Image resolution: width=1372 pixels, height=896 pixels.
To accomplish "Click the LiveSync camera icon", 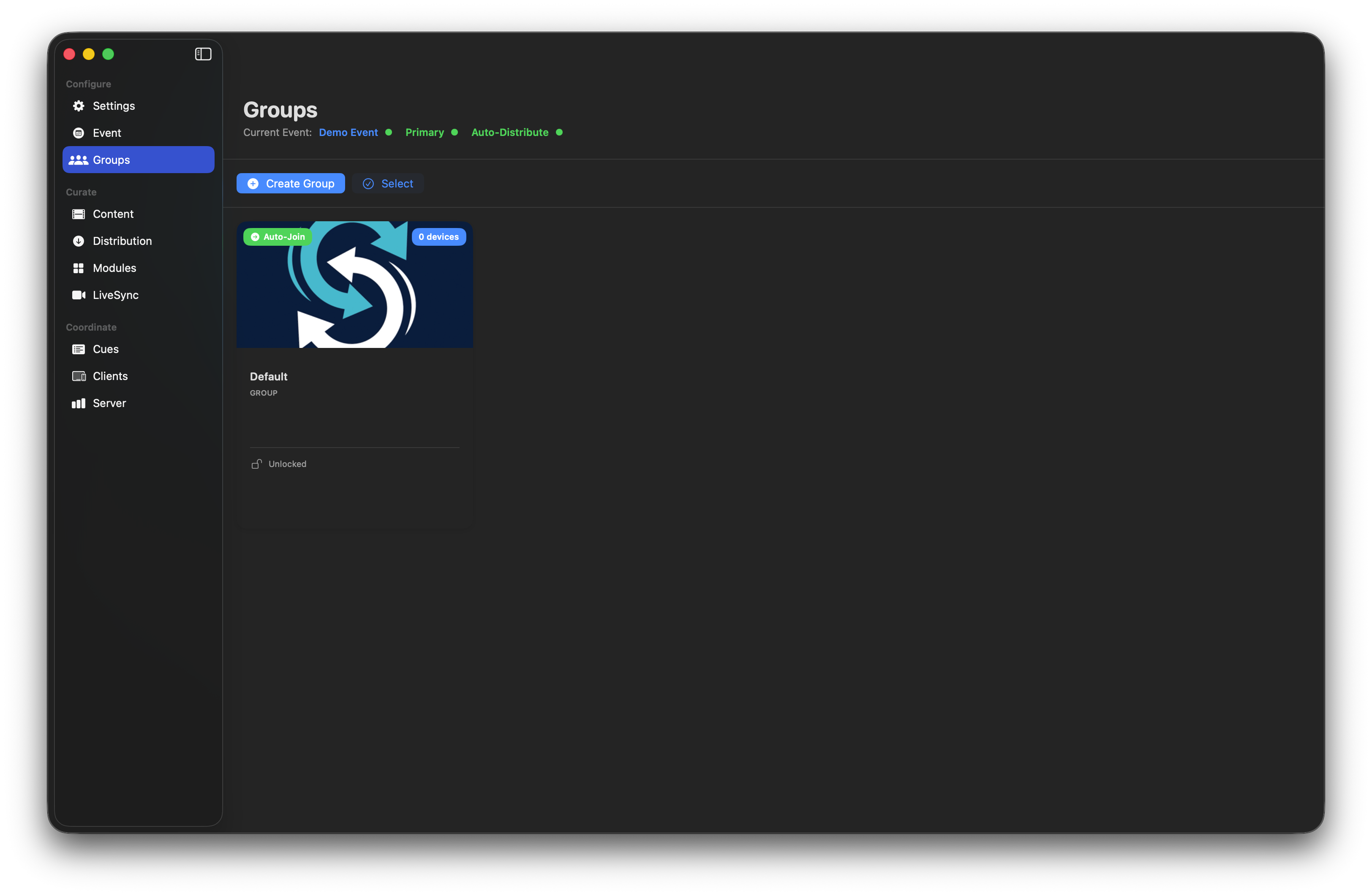I will click(x=79, y=295).
